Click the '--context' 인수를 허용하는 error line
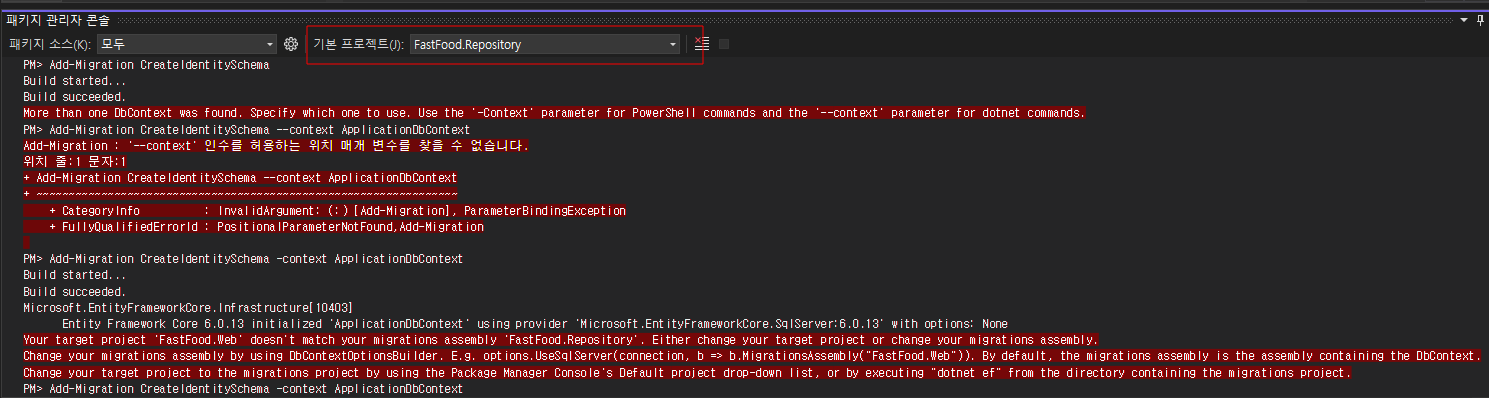Viewport: 1489px width, 398px height. pos(276,146)
